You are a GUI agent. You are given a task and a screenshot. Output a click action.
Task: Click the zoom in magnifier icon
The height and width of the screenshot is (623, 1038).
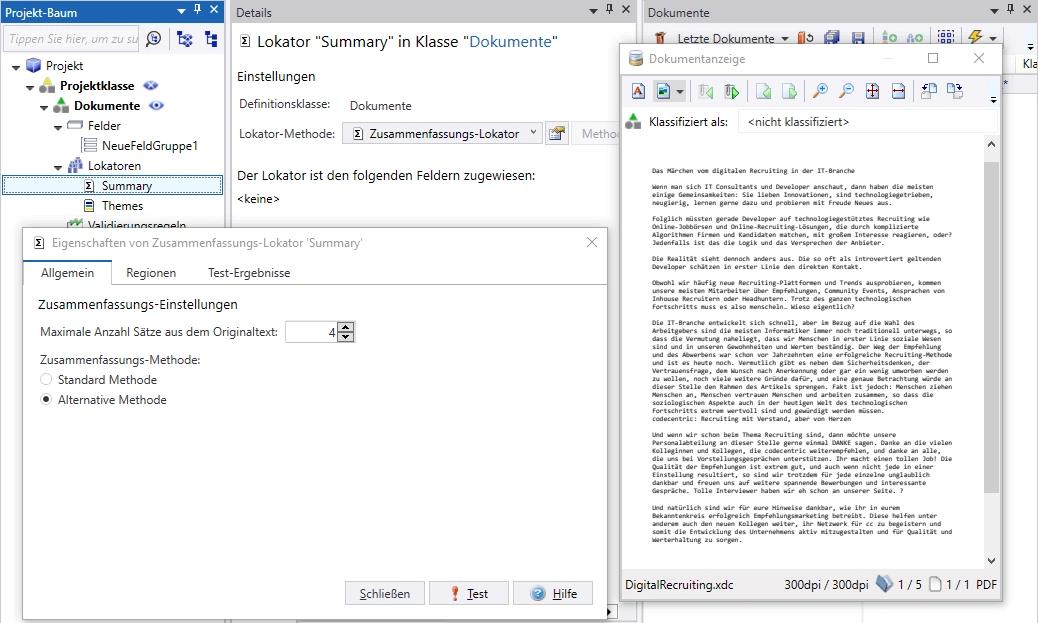coord(820,92)
